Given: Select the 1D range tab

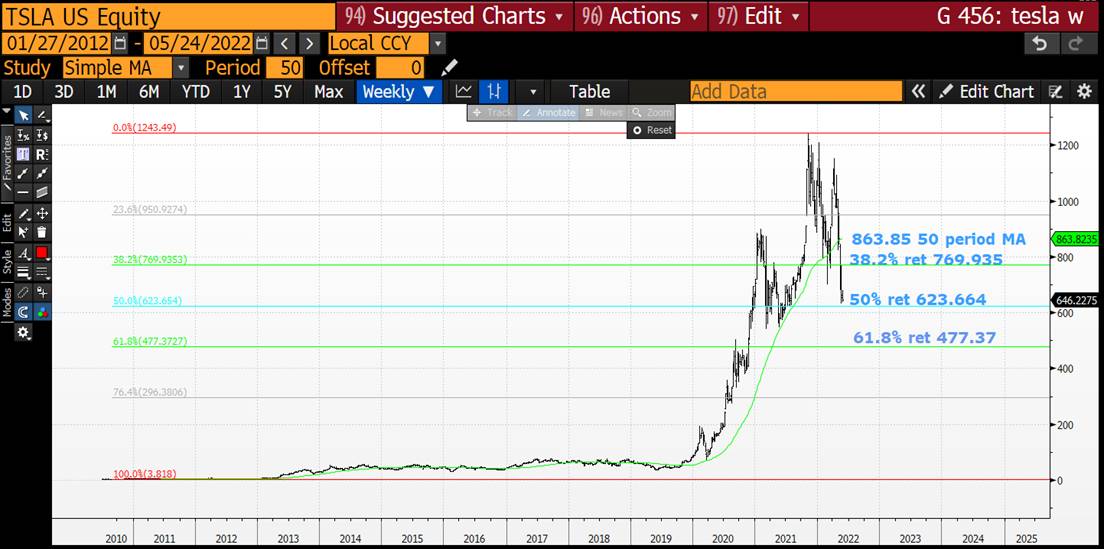Looking at the screenshot, I should (x=23, y=92).
